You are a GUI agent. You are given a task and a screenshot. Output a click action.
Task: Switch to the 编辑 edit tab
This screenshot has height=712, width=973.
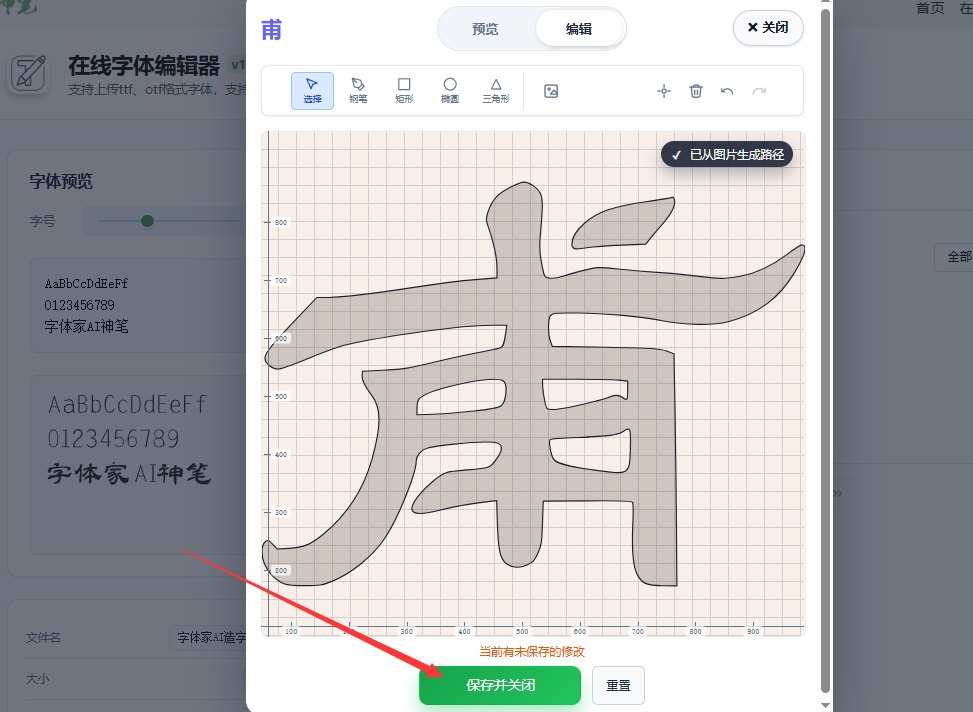(579, 29)
